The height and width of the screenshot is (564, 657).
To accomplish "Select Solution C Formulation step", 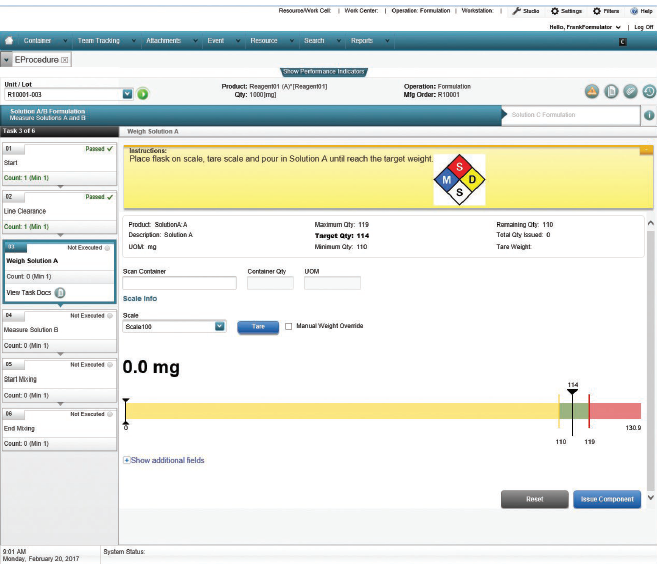I will point(571,115).
